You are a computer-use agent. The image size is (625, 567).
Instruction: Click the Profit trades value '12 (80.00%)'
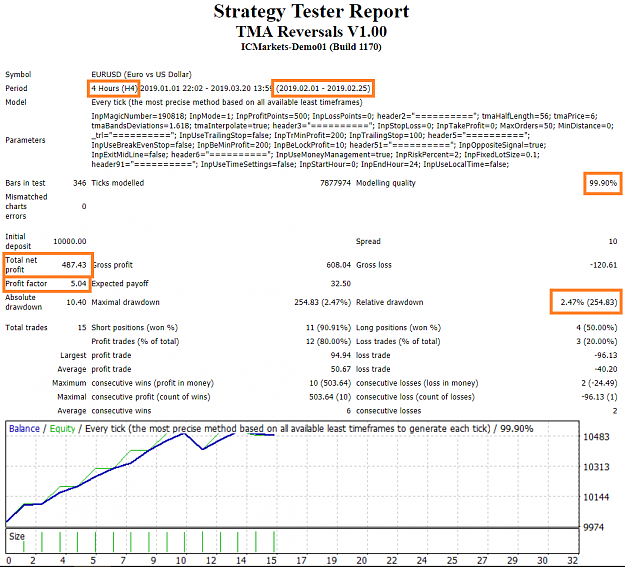[328, 342]
